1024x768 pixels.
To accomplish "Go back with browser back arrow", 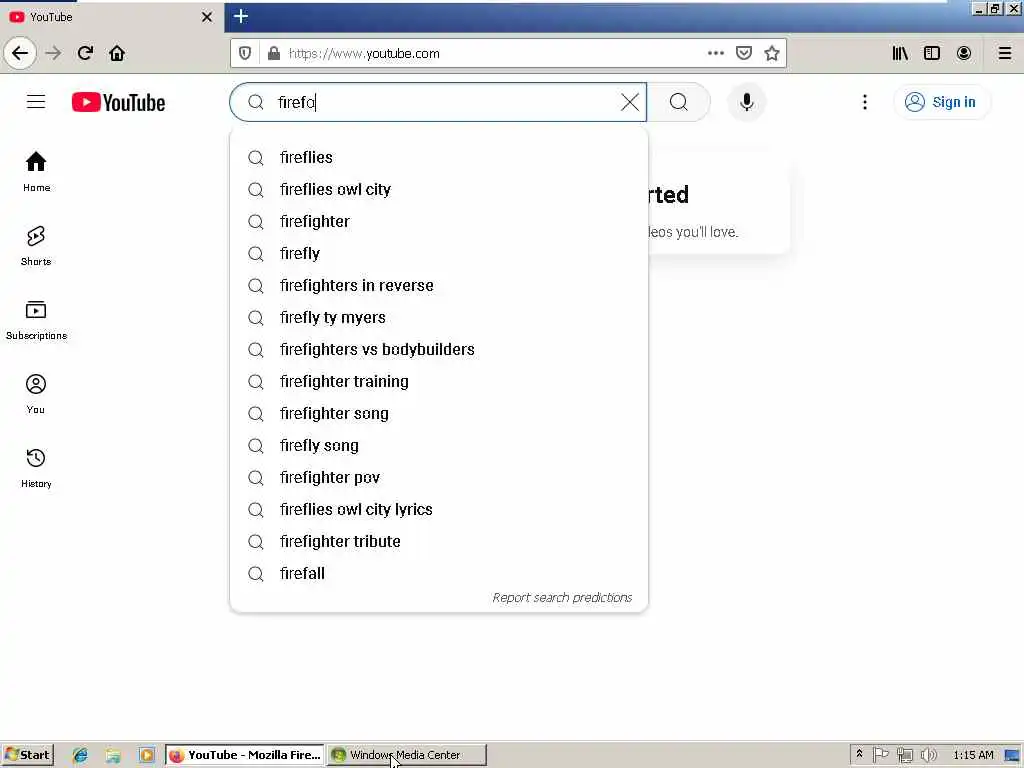I will (20, 53).
